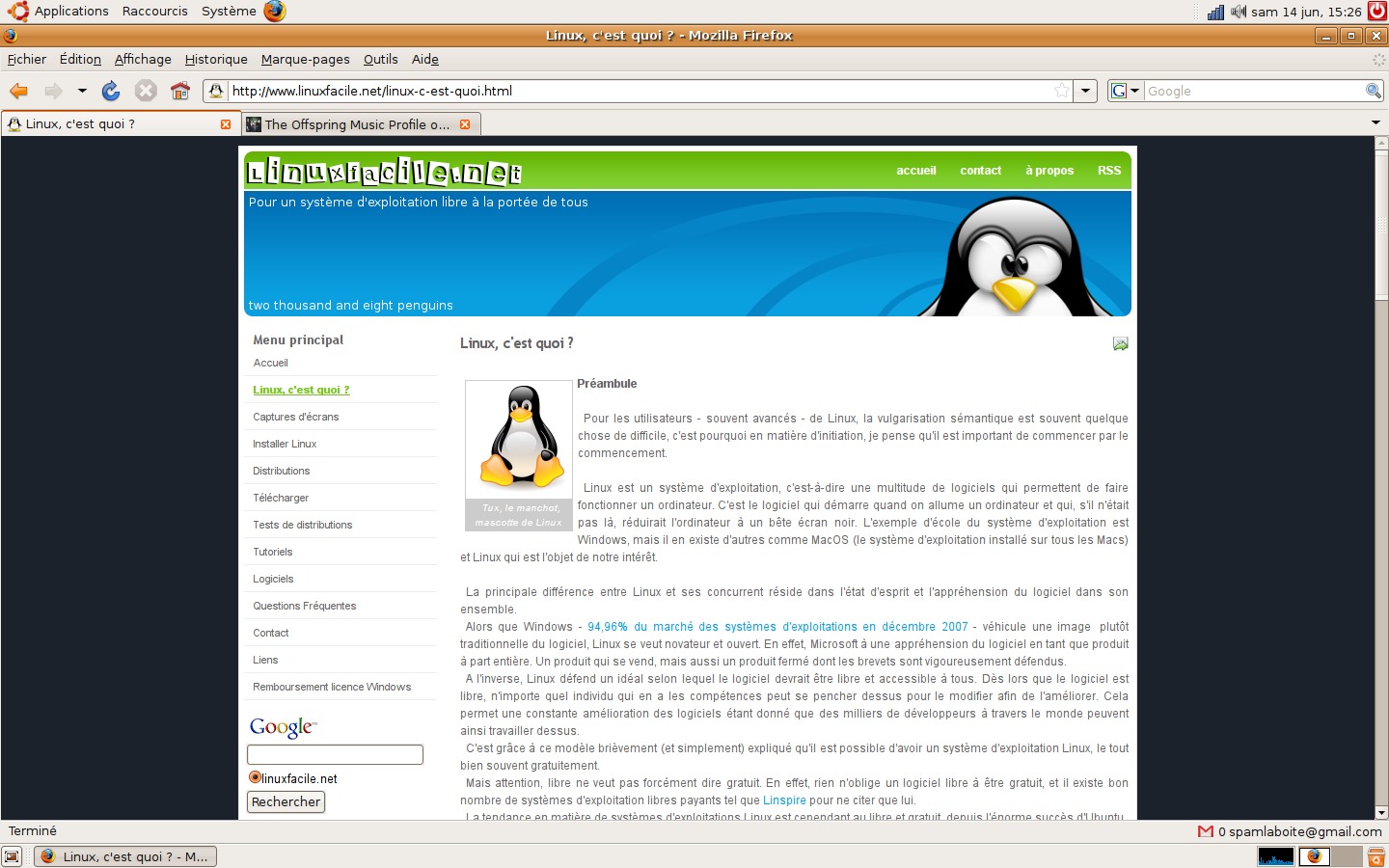Screen dimensions: 1389x868
Task: Click the network signal indicator icon
Action: tap(1215, 12)
